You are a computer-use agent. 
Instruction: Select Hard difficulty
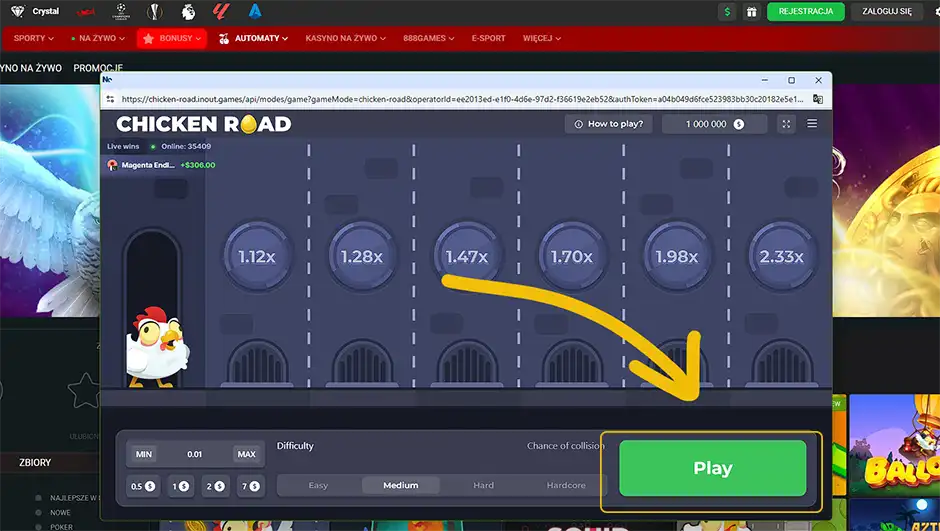(483, 485)
